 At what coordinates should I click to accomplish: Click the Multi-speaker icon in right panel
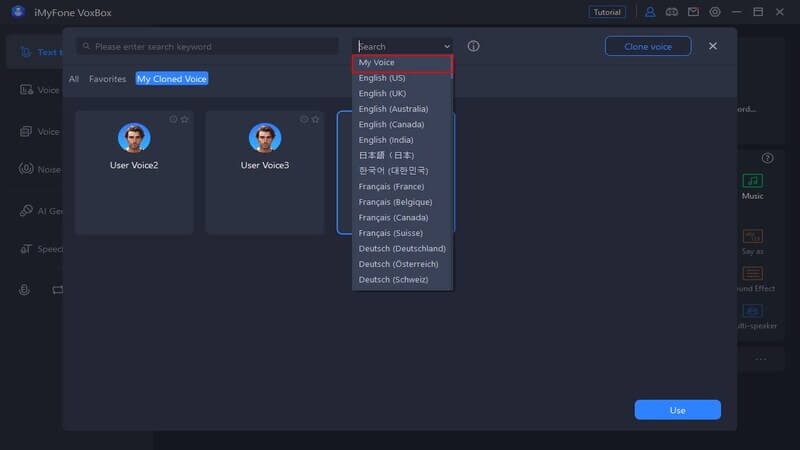(x=753, y=311)
